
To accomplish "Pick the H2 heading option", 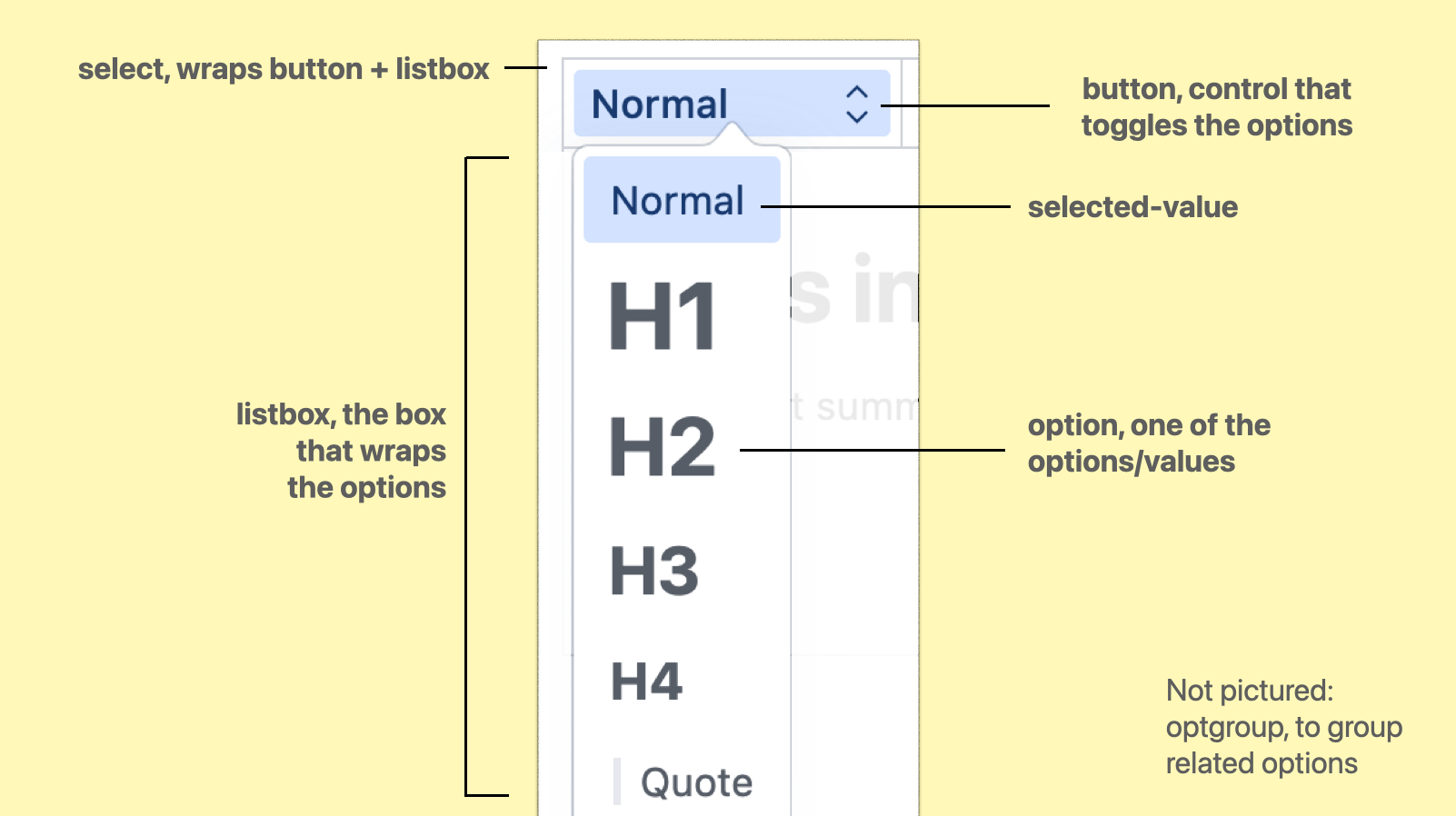I will tap(663, 447).
